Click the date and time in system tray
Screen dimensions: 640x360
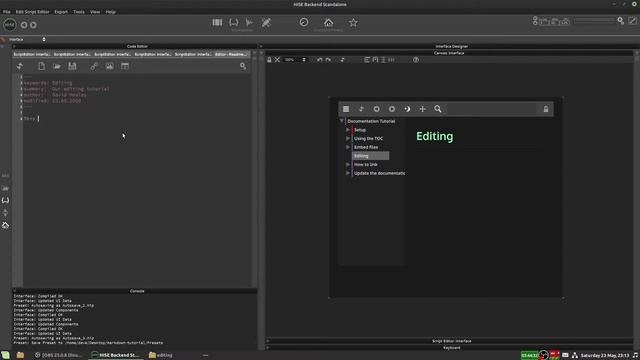[605, 356]
